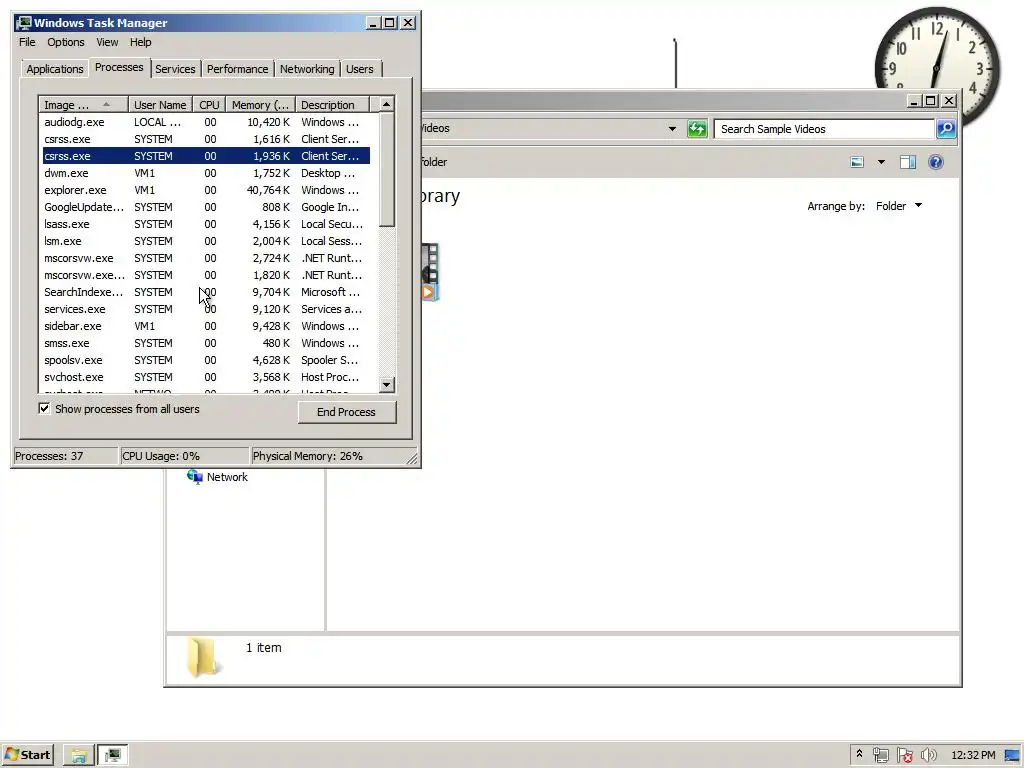Select the dwm.exe process row
Screen dimensions: 1024x768
tap(204, 173)
